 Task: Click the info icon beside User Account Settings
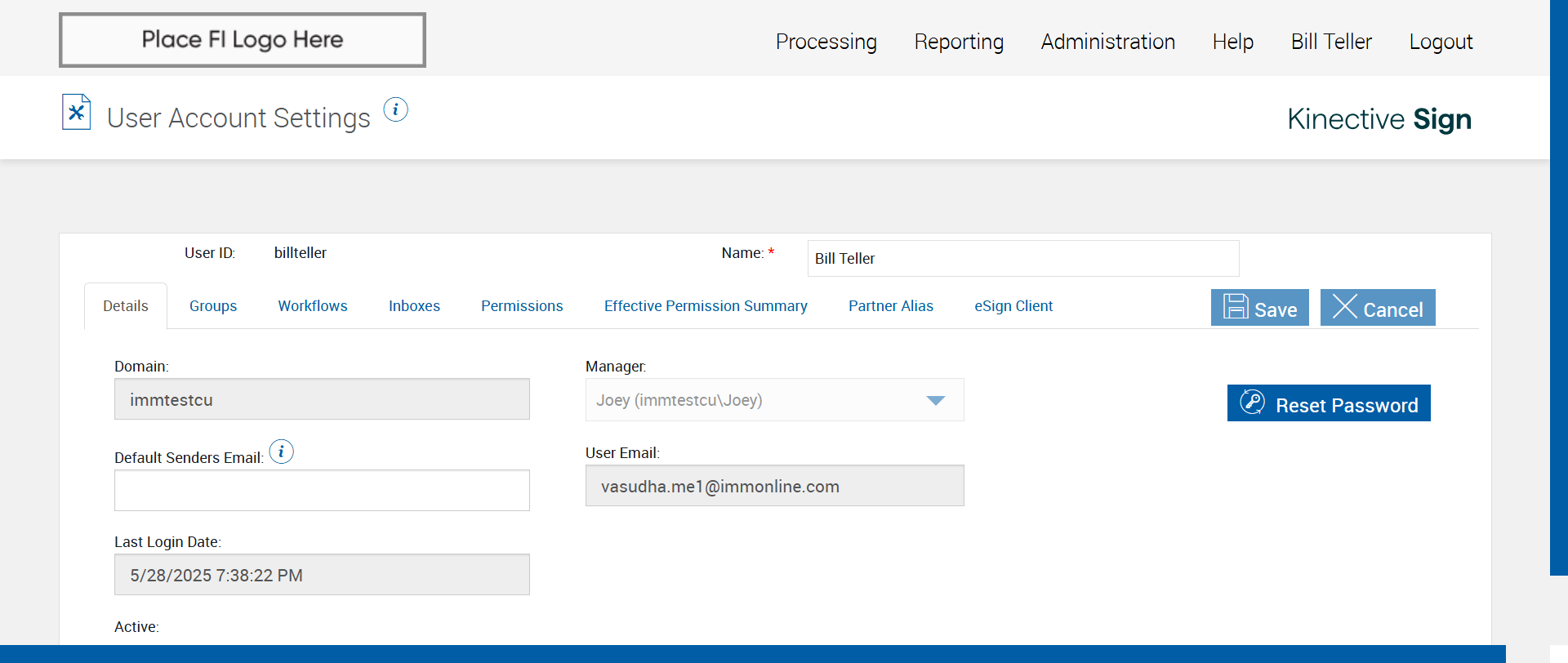[396, 109]
